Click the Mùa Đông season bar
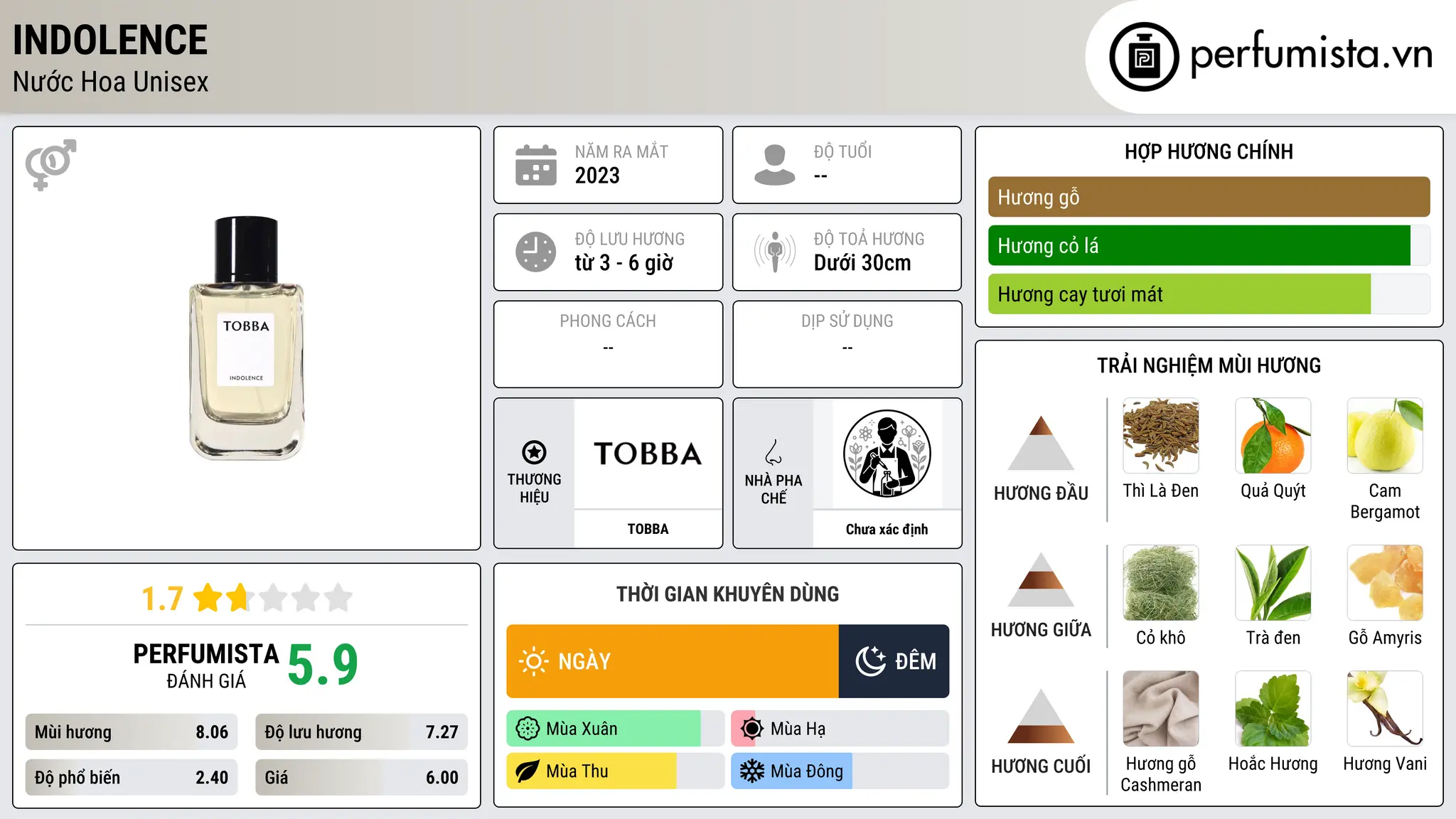 coord(840,771)
